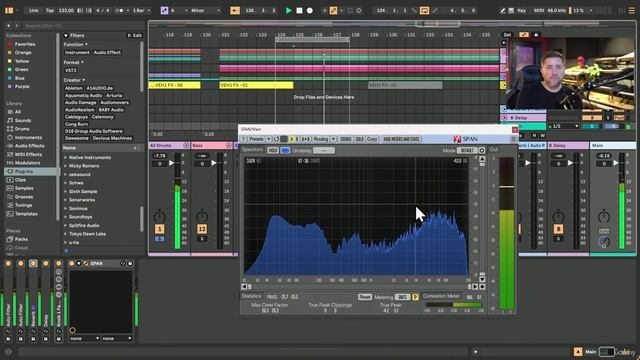Image resolution: width=640 pixels, height=360 pixels.
Task: Click the Link button
Action: point(33,11)
